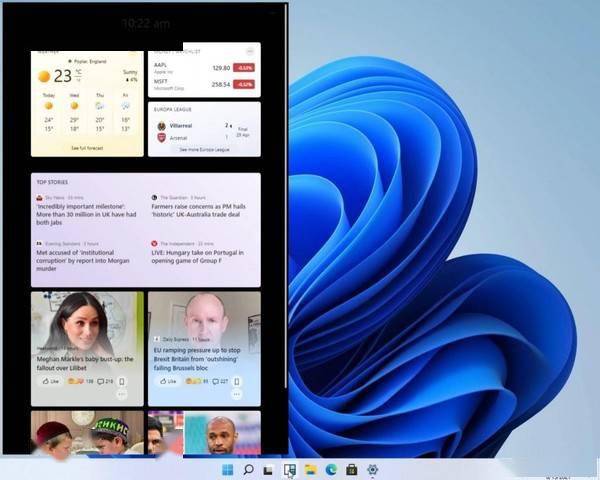Viewport: 600px width, 480px height.
Task: Click current temperature 23 in weather widget
Action: 63,76
